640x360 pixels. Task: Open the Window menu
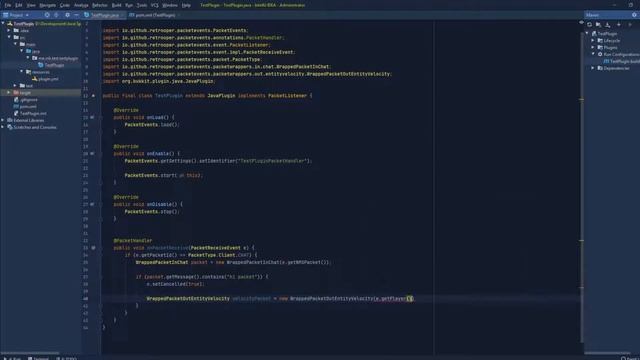170,5
